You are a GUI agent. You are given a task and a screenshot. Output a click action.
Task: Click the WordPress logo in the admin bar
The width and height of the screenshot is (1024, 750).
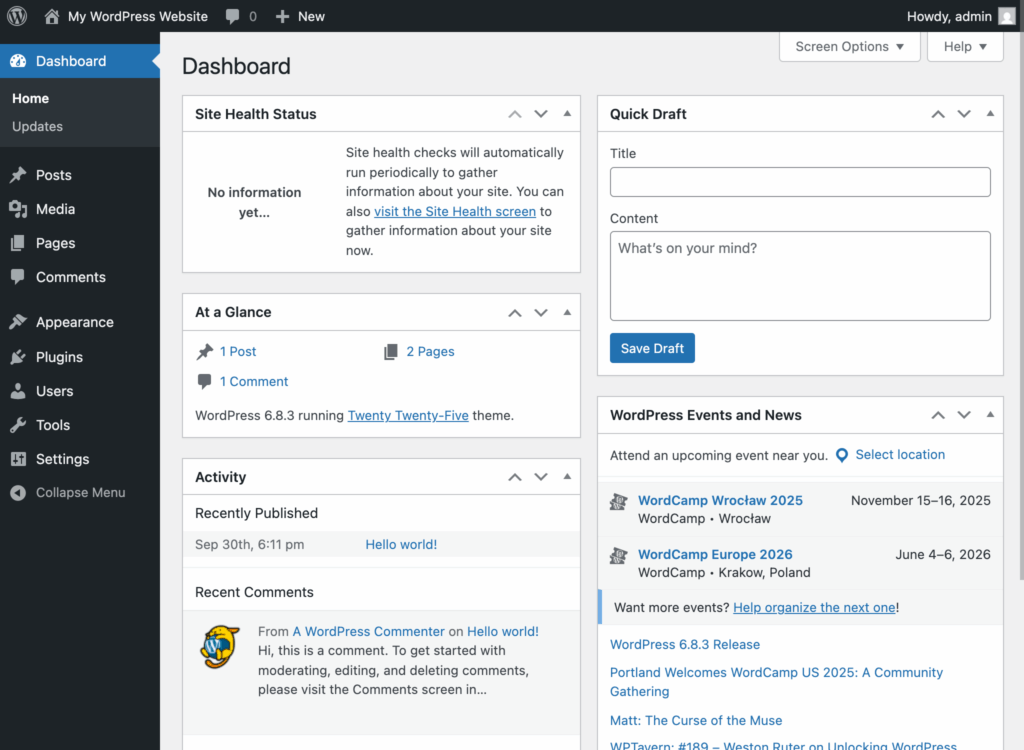pos(16,16)
